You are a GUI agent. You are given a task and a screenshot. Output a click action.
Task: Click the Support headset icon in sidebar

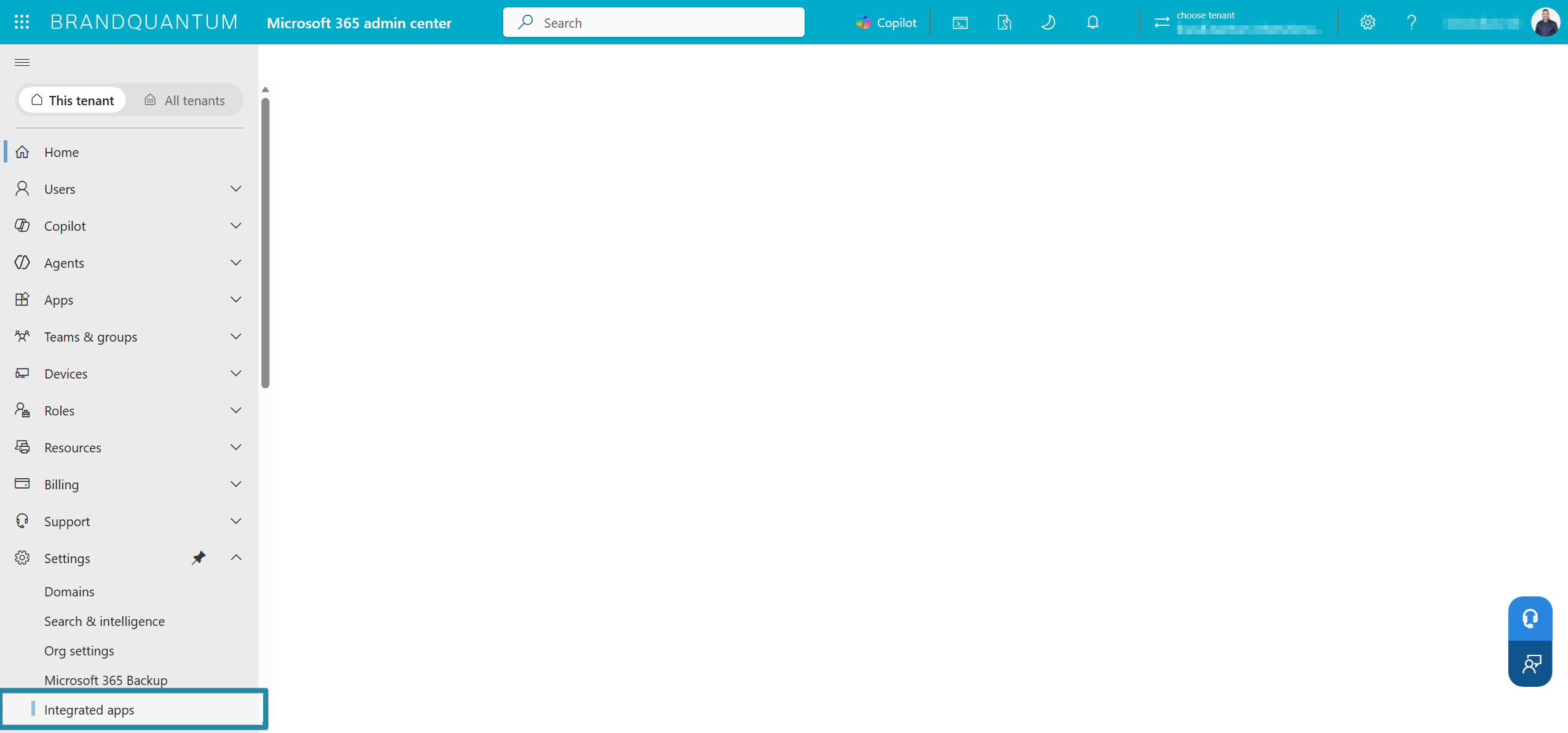coord(22,521)
